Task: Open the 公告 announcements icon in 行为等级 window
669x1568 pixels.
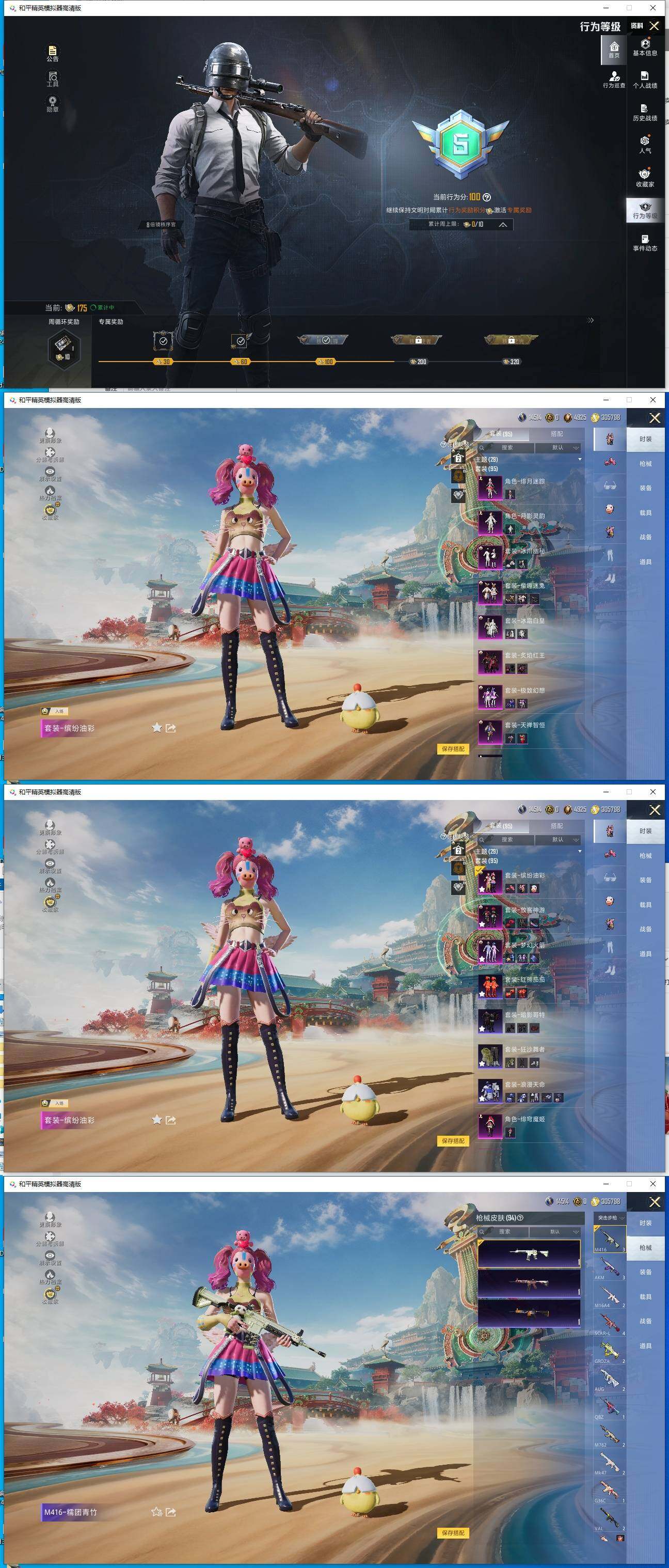Action: coord(52,53)
